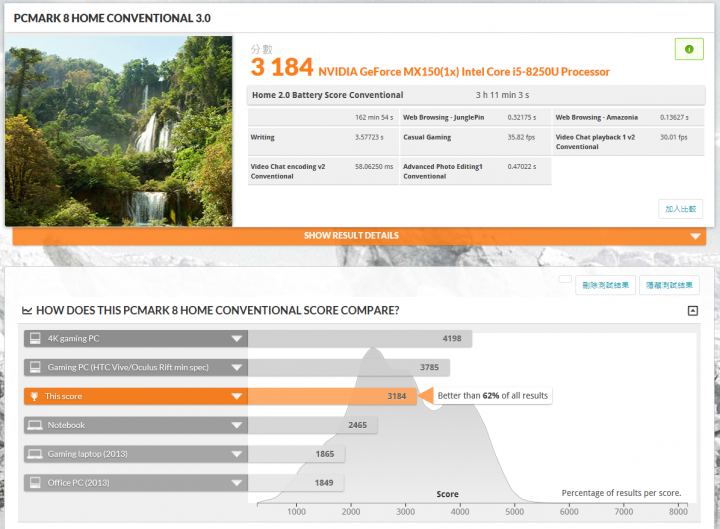Image resolution: width=720 pixels, height=529 pixels.
Task: Expand the 4K gaming PC dropdown
Action: (x=236, y=339)
